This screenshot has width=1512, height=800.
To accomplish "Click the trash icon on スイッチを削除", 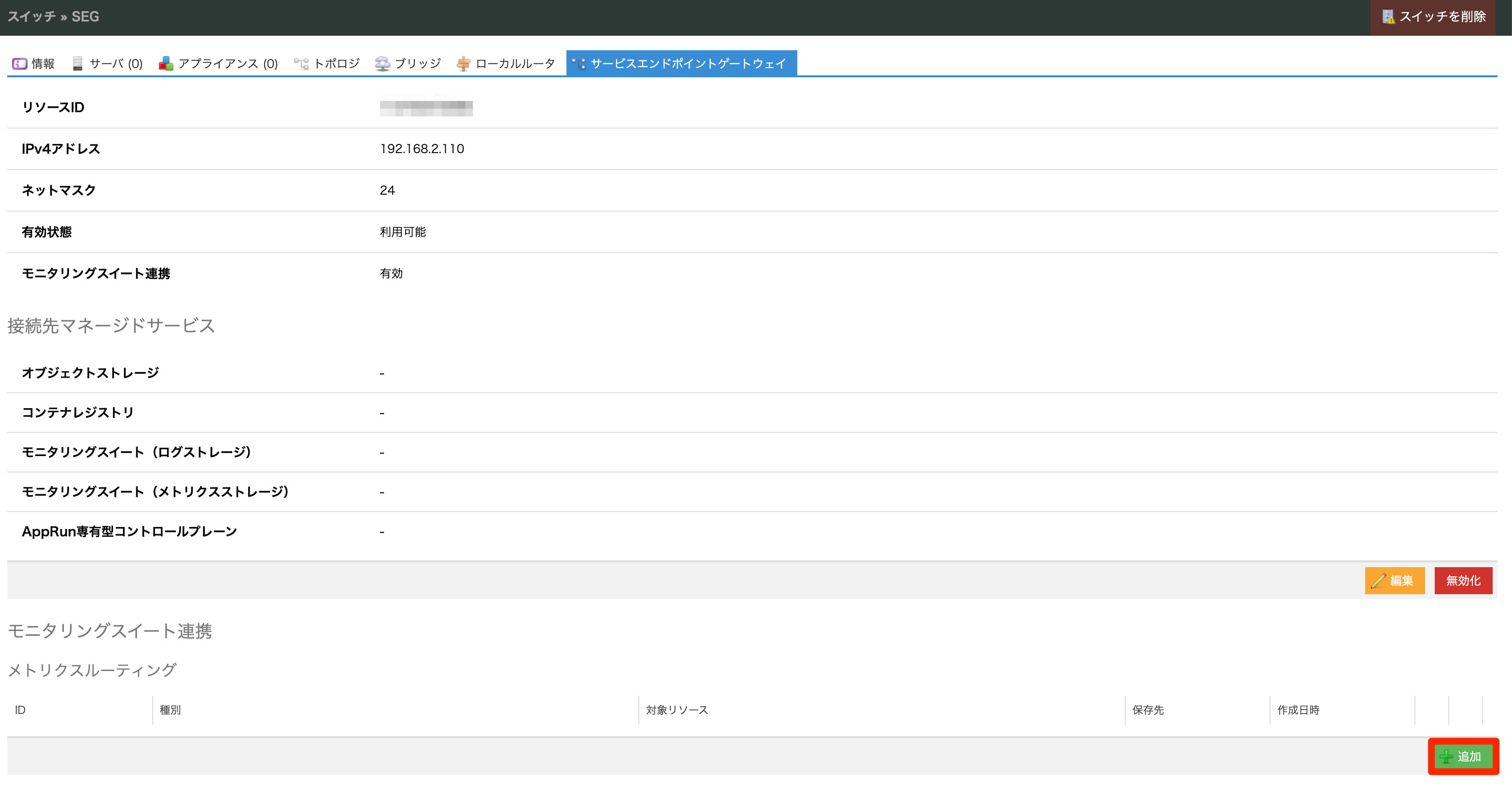I will tap(1388, 16).
